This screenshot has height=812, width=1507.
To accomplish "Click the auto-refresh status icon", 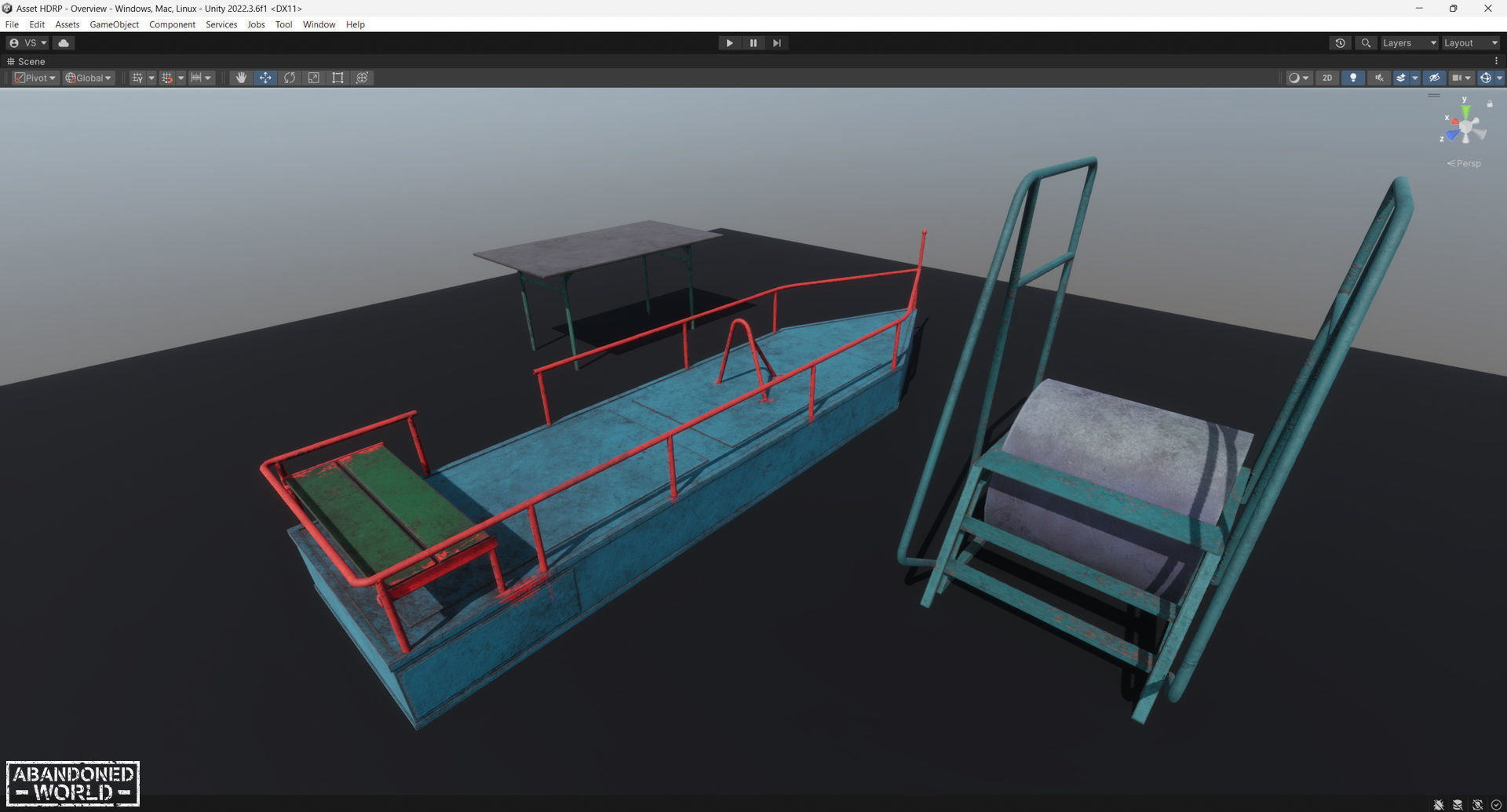I will [x=1477, y=805].
